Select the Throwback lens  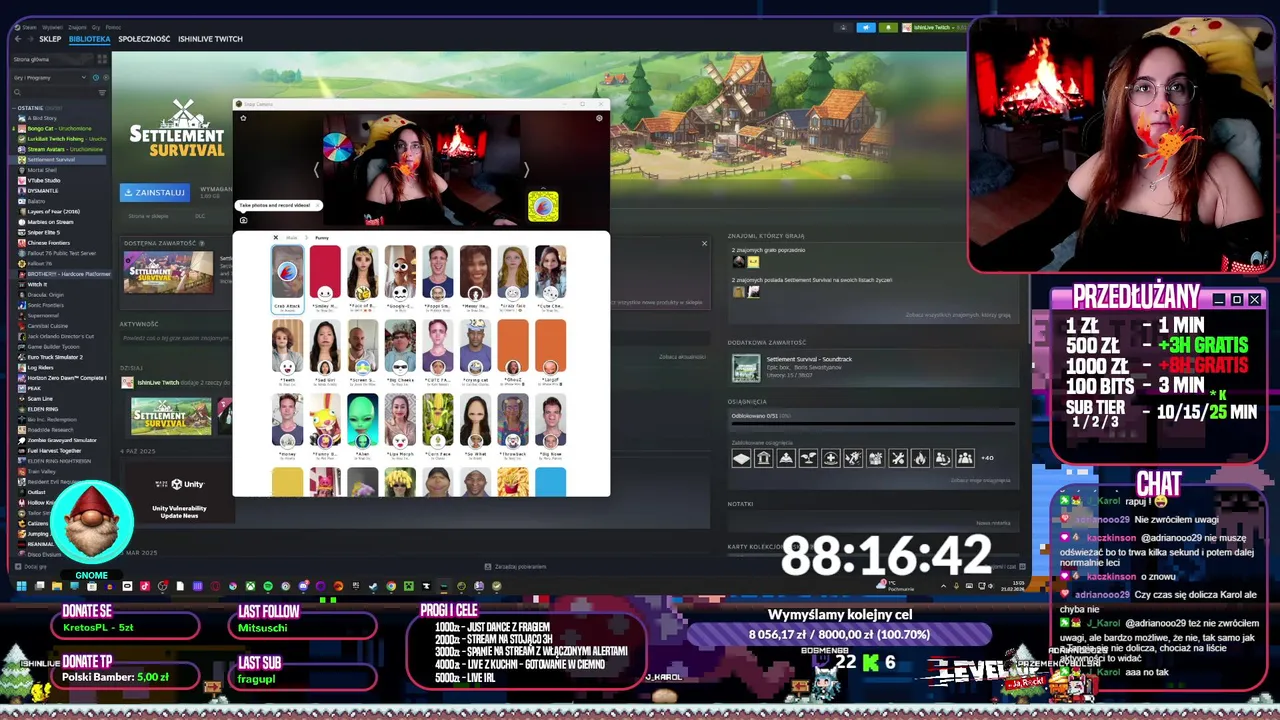pos(513,426)
